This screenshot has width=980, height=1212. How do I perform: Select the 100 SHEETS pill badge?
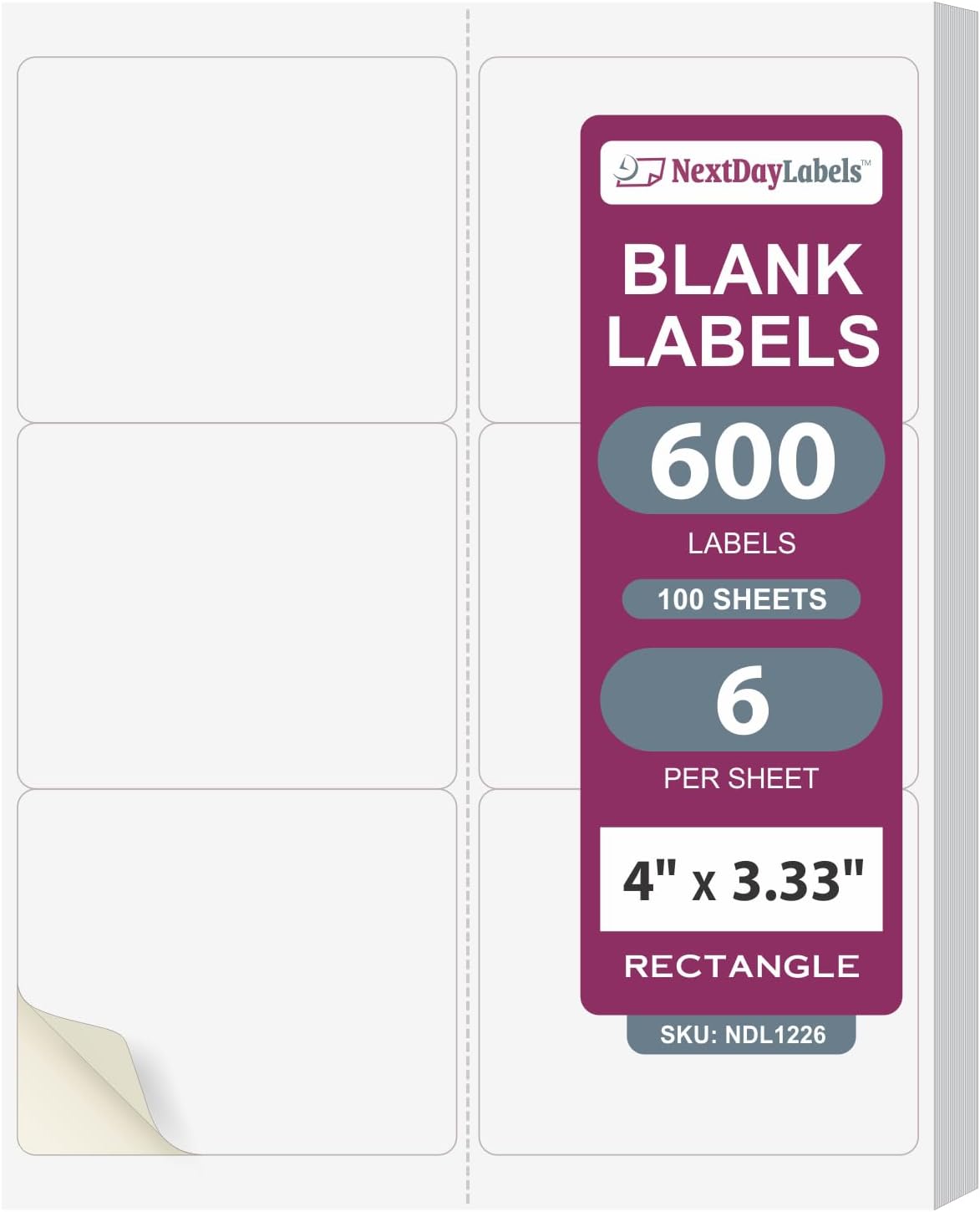(x=742, y=599)
